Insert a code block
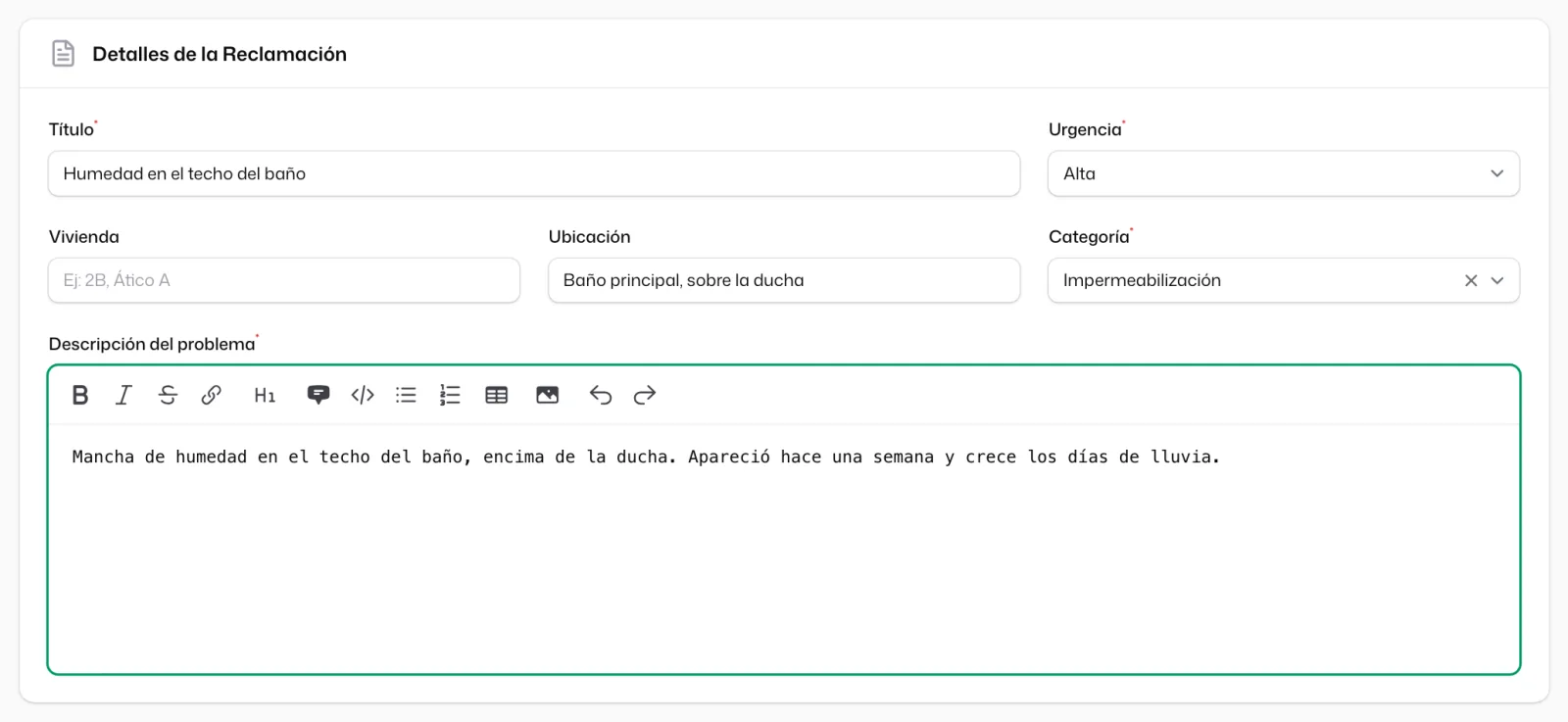The height and width of the screenshot is (722, 1568). pos(363,395)
